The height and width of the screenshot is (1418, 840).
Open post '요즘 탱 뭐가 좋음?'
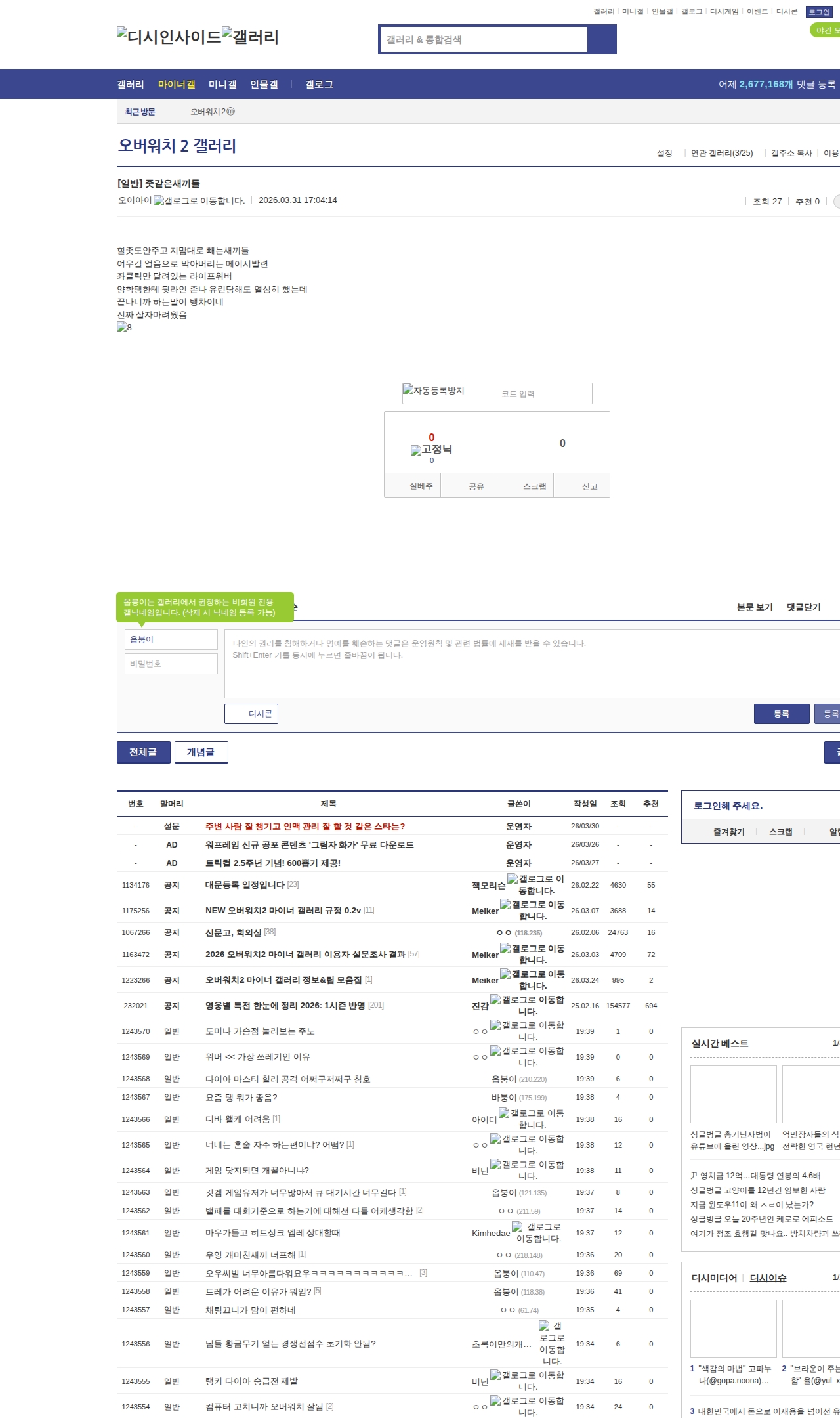pyautogui.click(x=241, y=1097)
